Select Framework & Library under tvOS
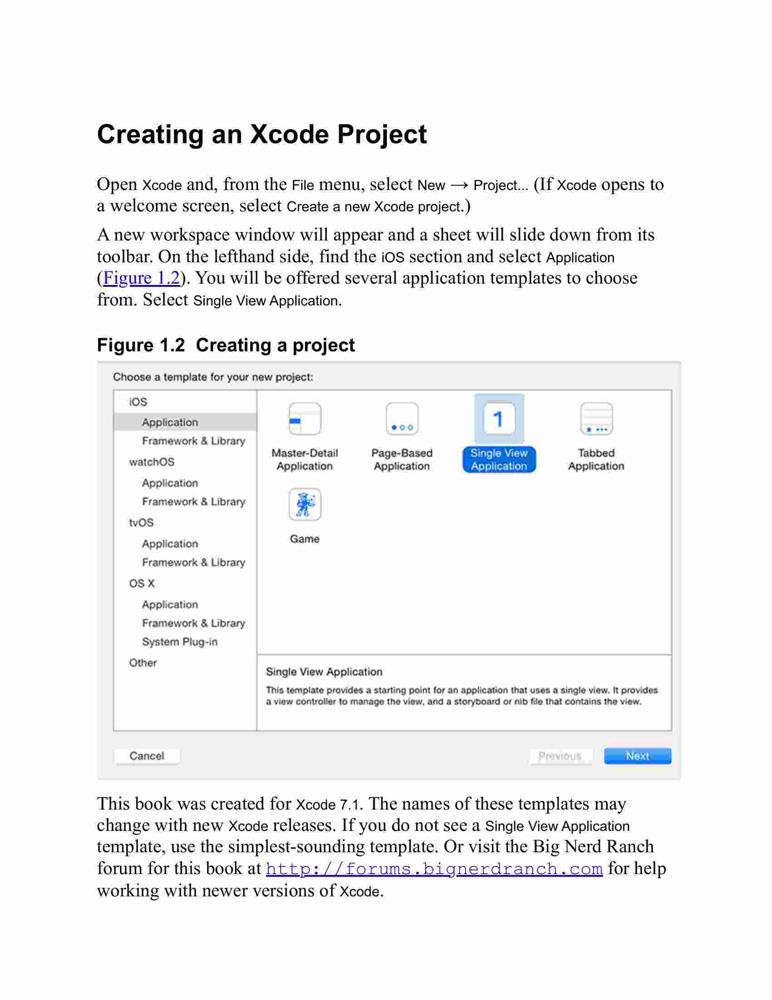 (x=193, y=562)
